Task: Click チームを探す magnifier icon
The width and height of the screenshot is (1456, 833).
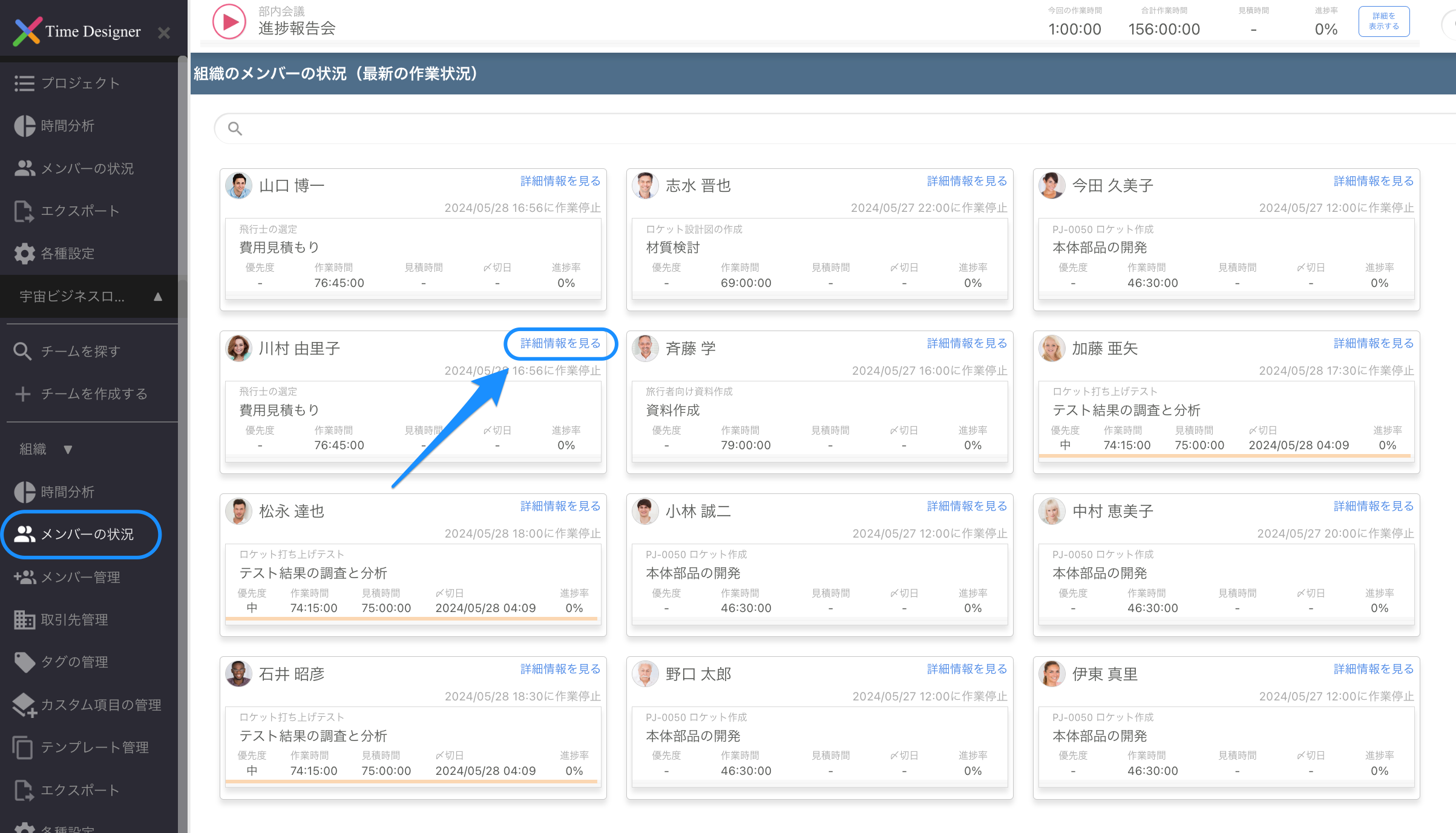Action: pyautogui.click(x=23, y=351)
